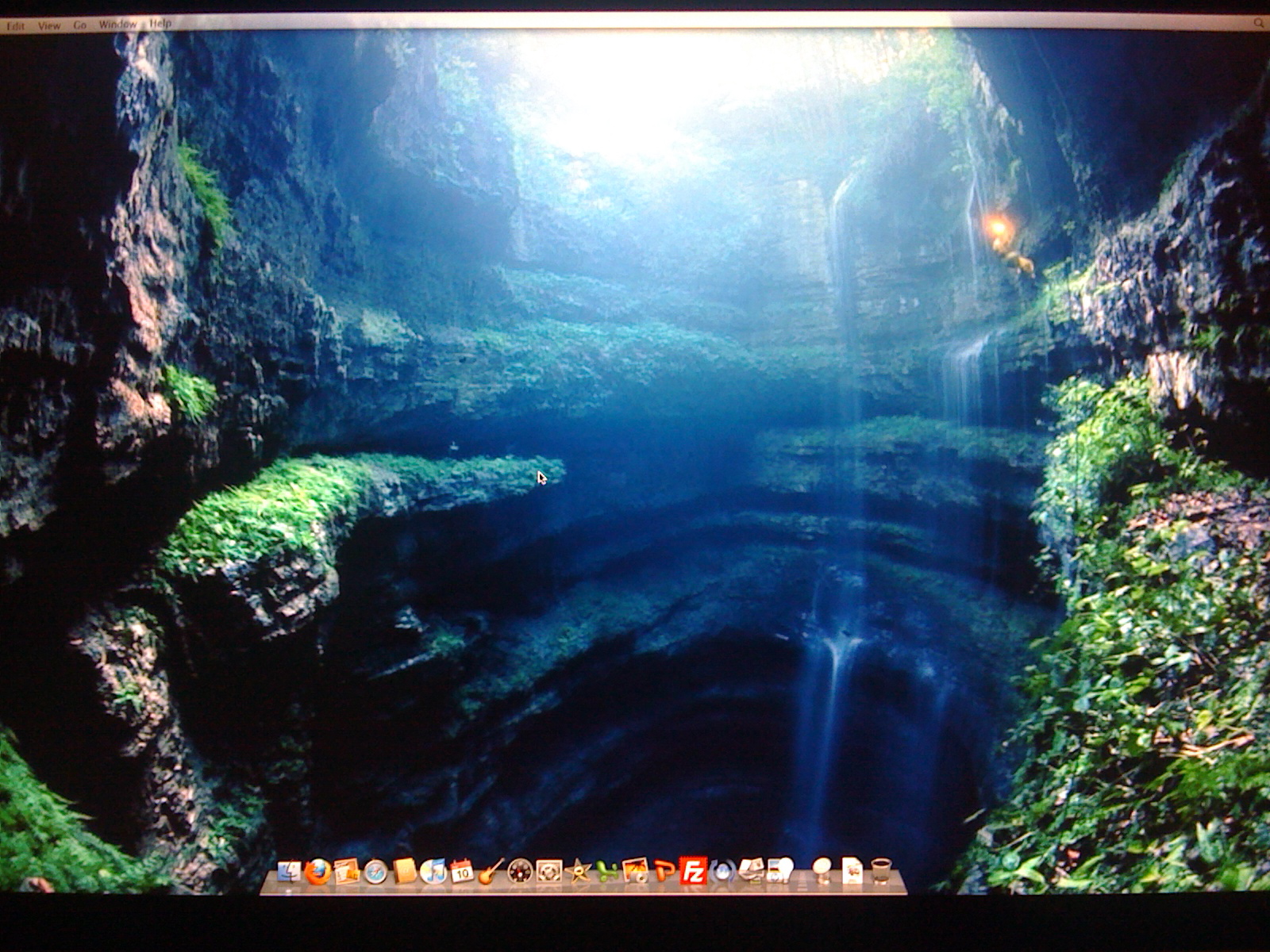Click the lightbulb icon in the dock
Viewport: 1270px width, 952px height.
click(x=780, y=870)
